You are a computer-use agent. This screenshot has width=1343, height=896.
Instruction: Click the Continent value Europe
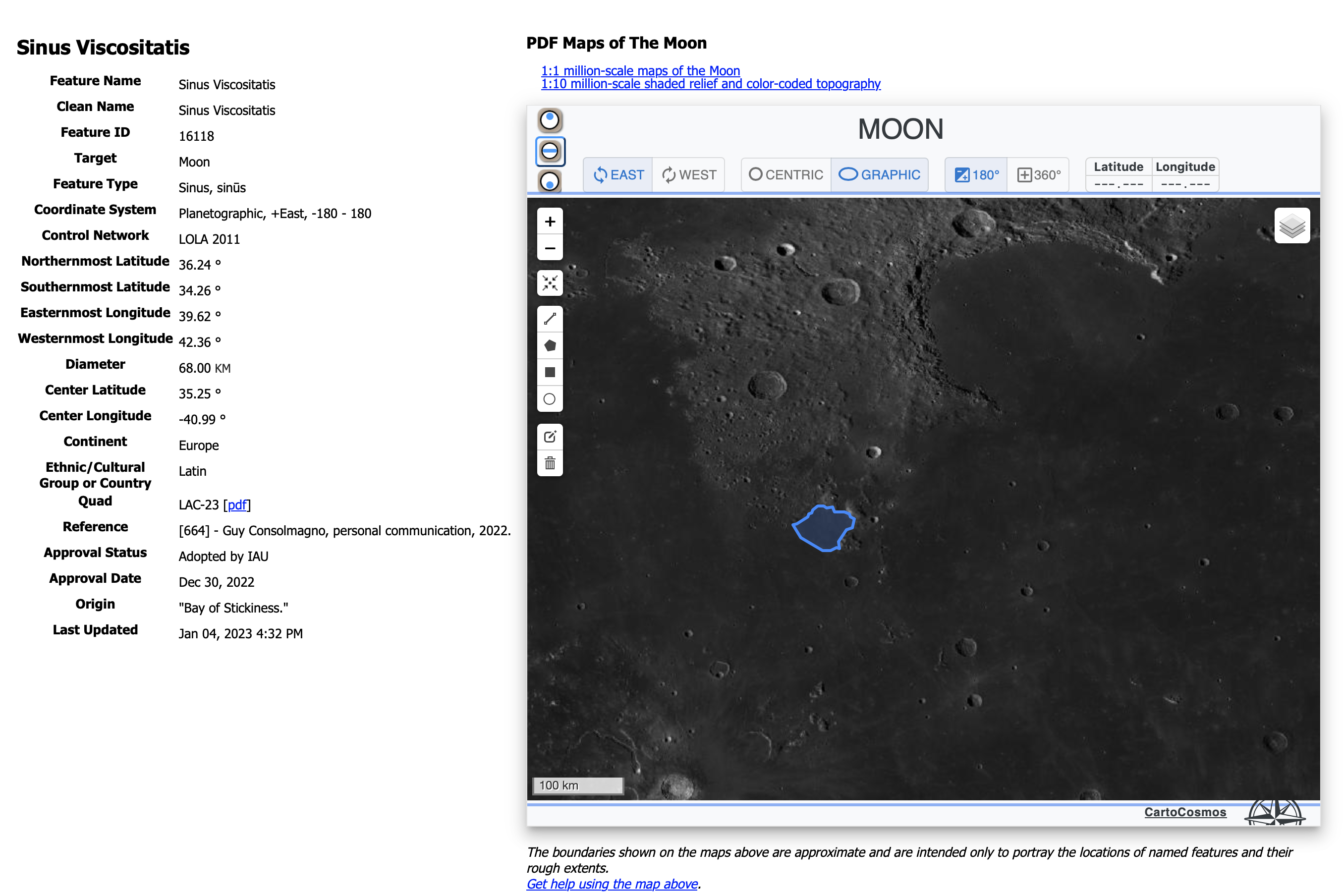tap(199, 446)
